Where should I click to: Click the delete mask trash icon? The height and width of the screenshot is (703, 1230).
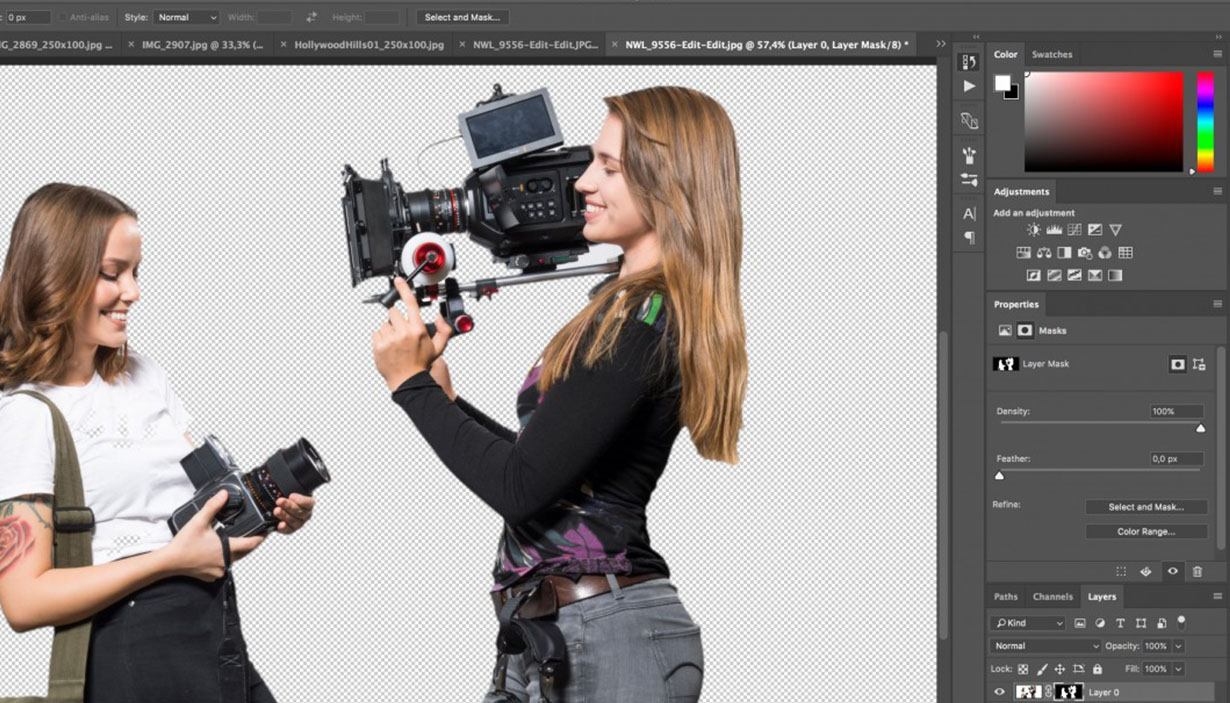pyautogui.click(x=1197, y=572)
